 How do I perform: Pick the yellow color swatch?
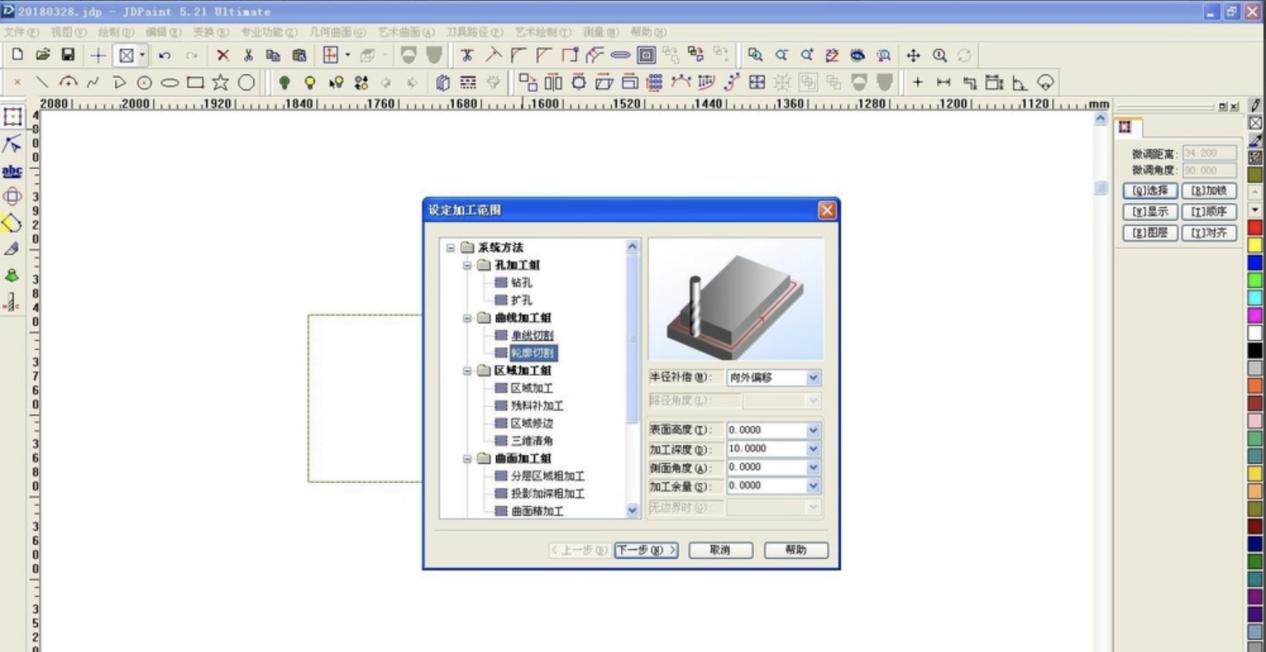click(1255, 245)
